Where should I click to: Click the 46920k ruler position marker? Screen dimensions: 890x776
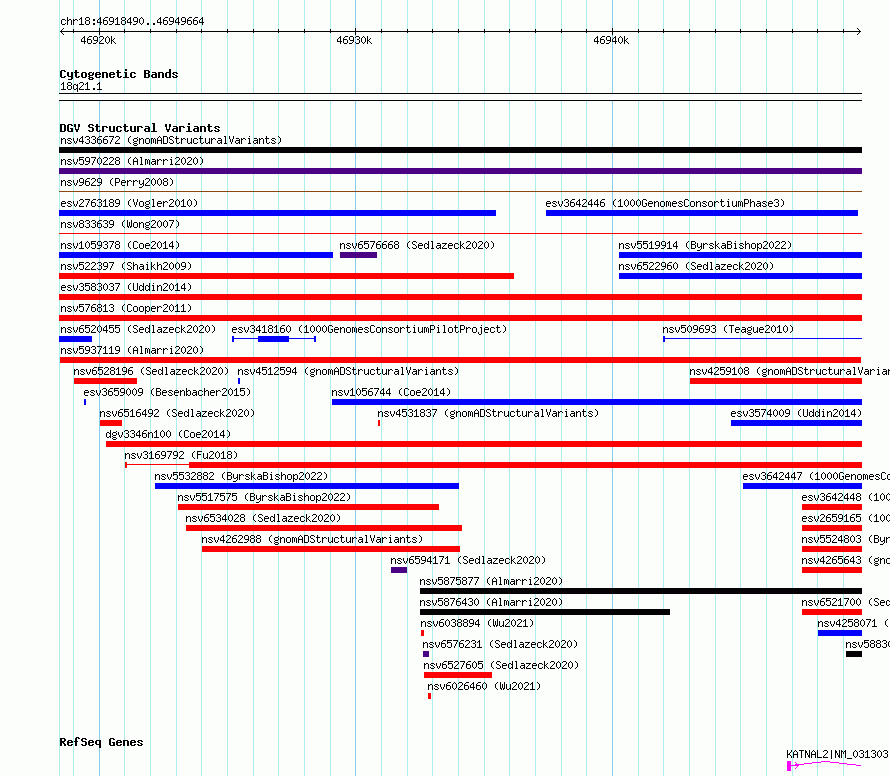(98, 40)
